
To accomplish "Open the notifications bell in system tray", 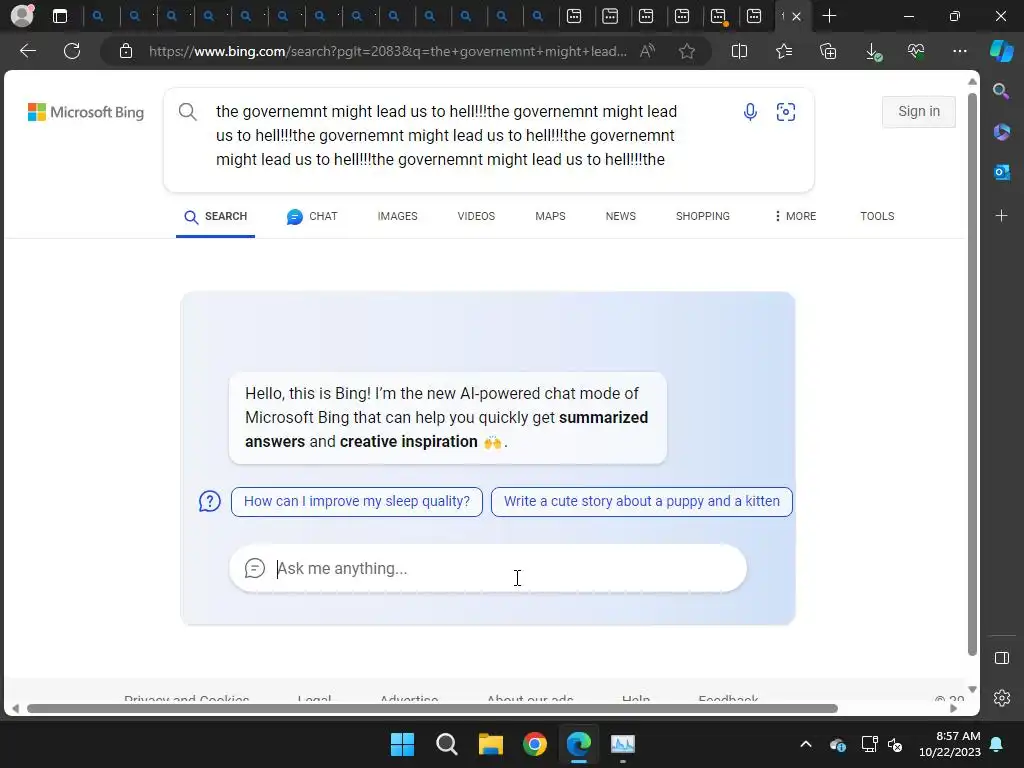I will tap(997, 744).
